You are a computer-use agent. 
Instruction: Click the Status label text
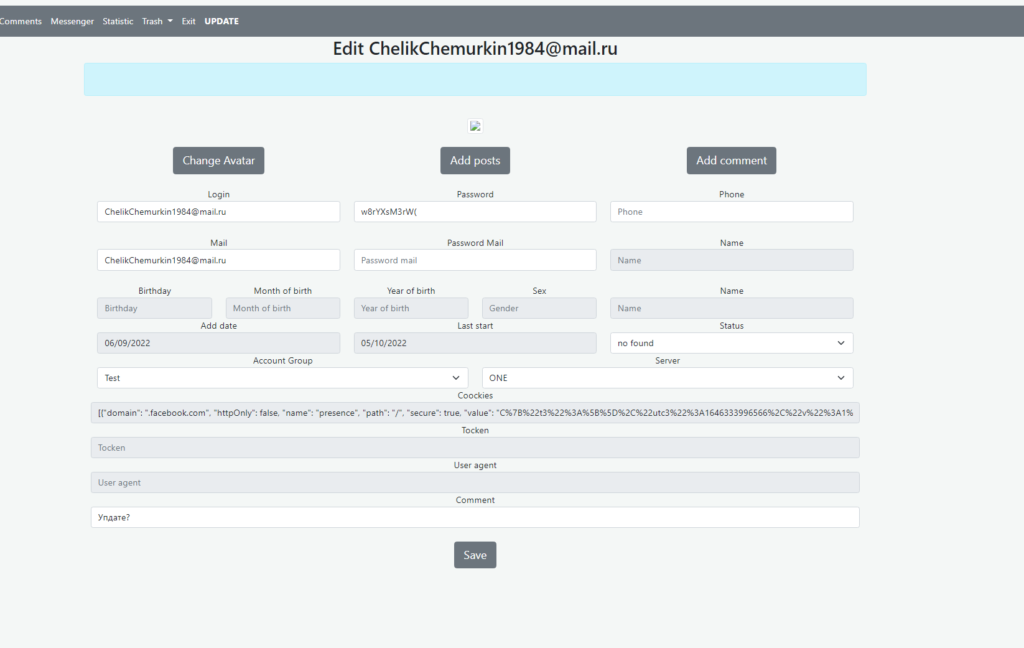(731, 325)
